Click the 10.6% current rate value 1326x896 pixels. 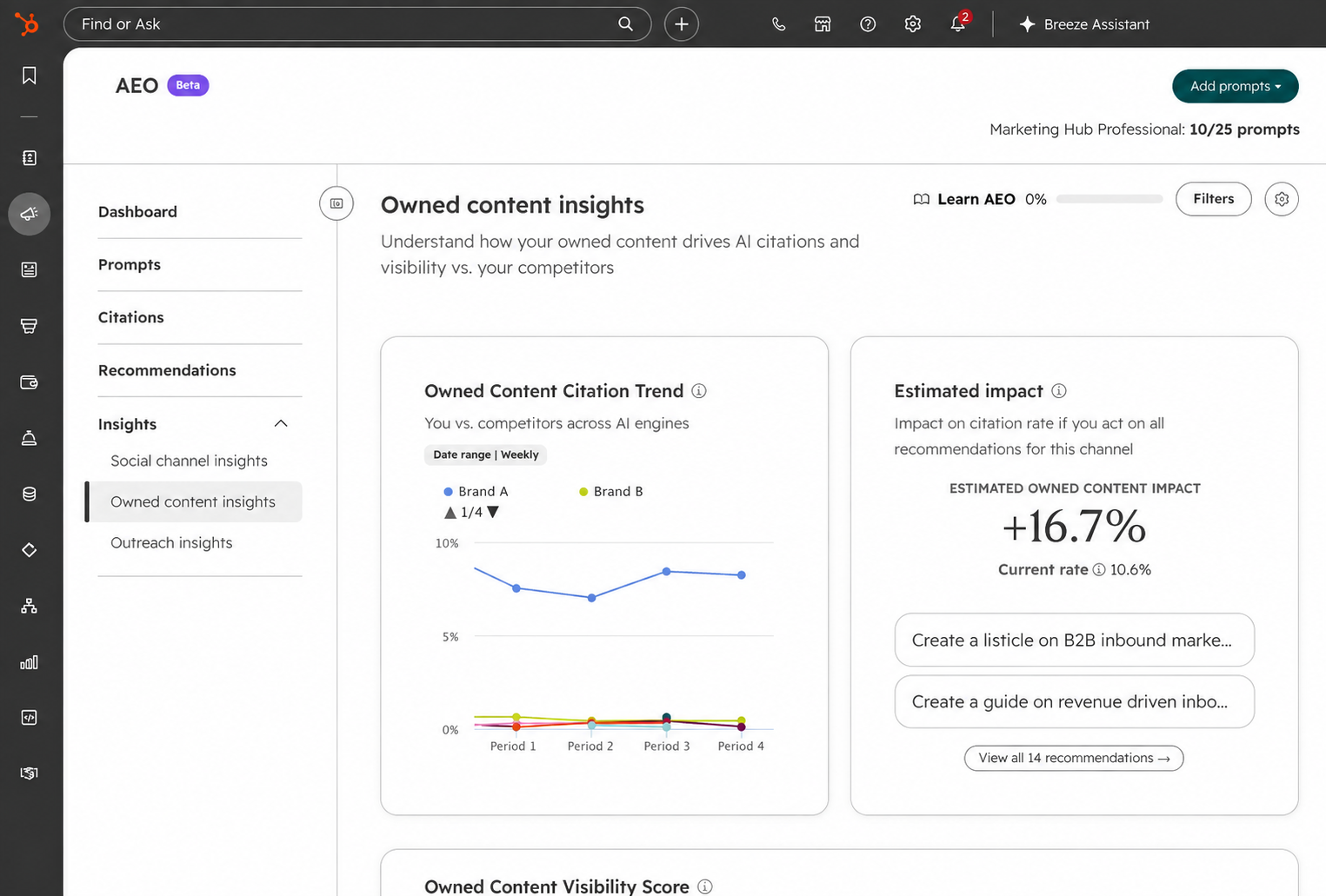tap(1130, 570)
